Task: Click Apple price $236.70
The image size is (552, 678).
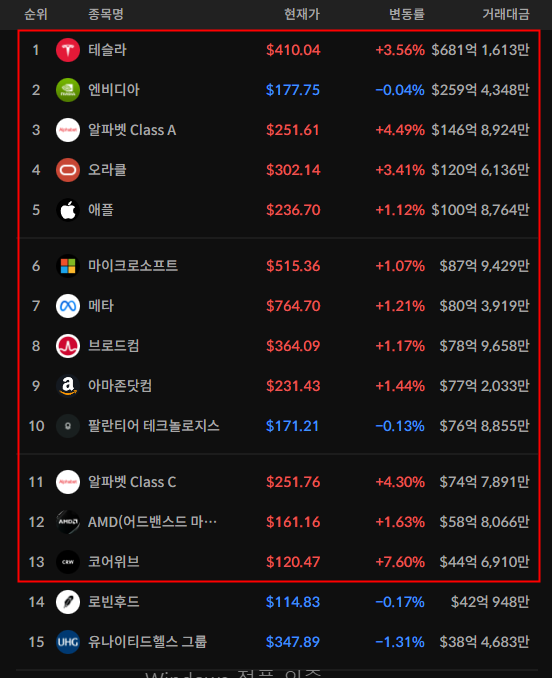Action: coord(293,210)
